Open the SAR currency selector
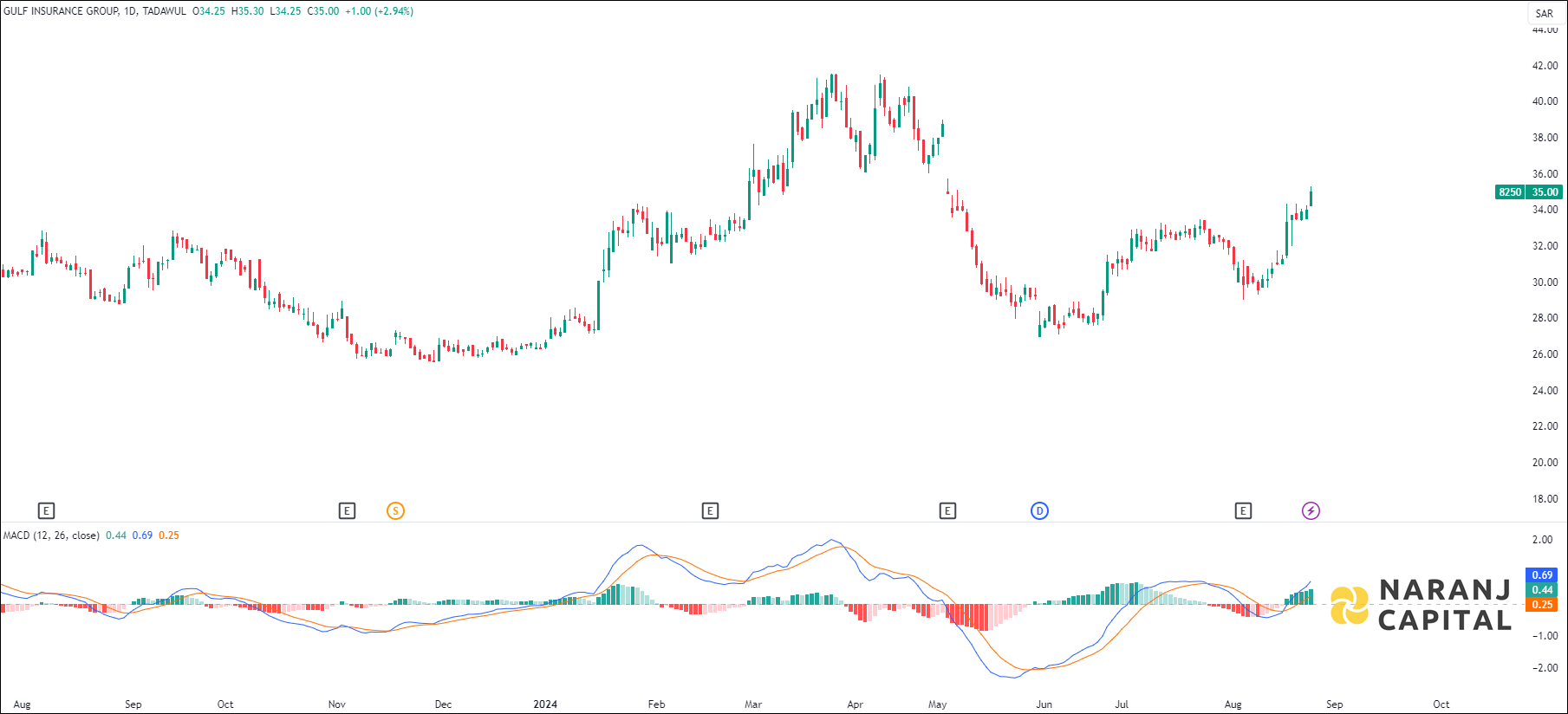 coord(1545,13)
